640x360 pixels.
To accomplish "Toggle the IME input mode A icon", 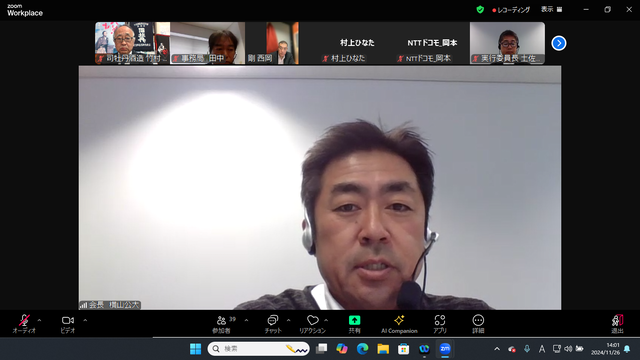I will click(x=542, y=349).
